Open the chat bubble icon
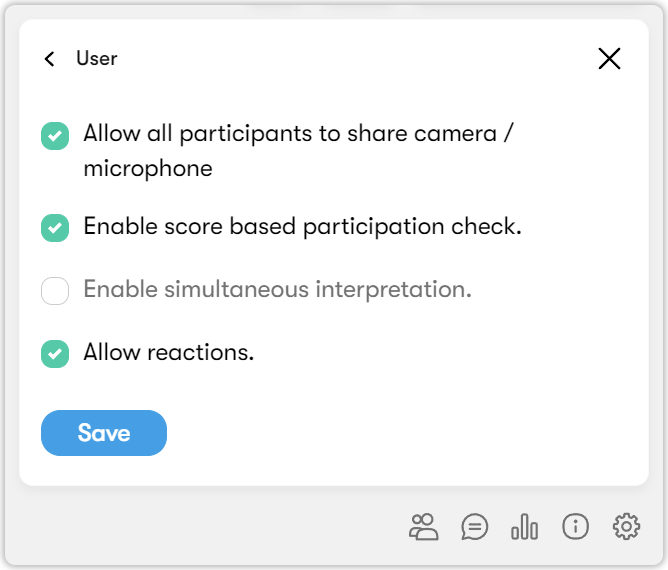 pyautogui.click(x=475, y=527)
